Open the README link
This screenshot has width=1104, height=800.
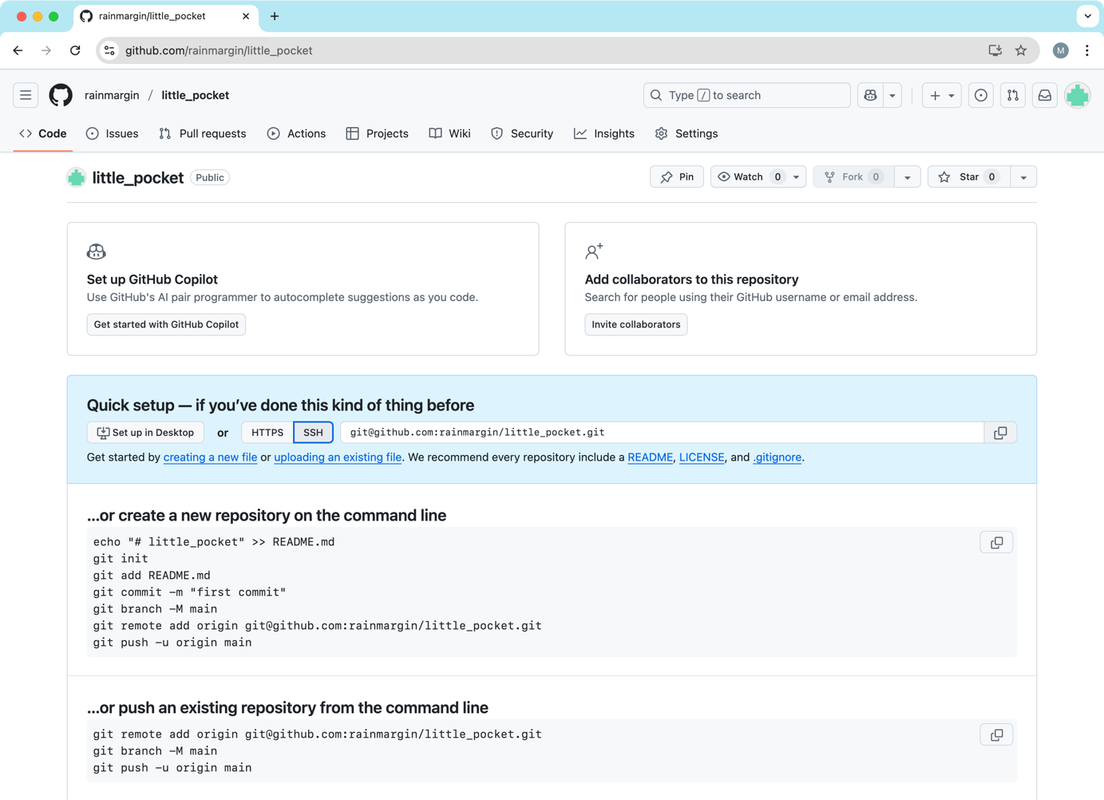point(650,457)
